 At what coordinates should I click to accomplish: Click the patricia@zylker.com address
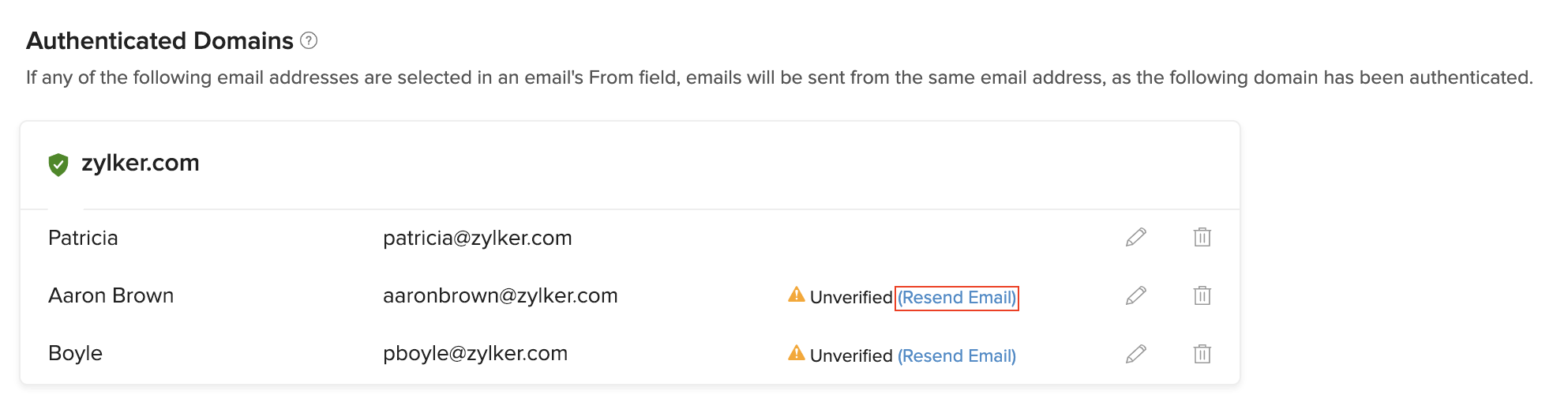tap(477, 238)
